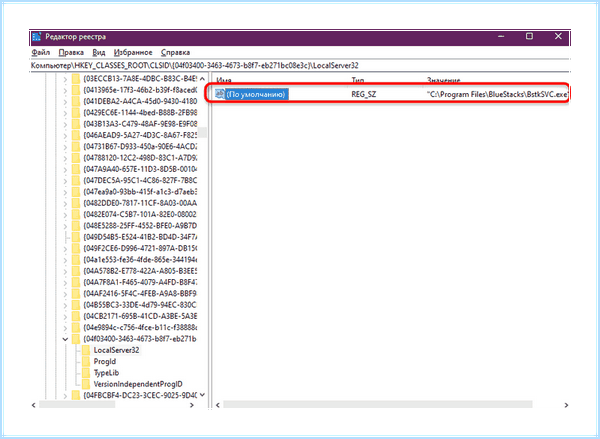
Task: Click folder icon of {04A7F8A1-F465 key
Action: click(x=76, y=282)
